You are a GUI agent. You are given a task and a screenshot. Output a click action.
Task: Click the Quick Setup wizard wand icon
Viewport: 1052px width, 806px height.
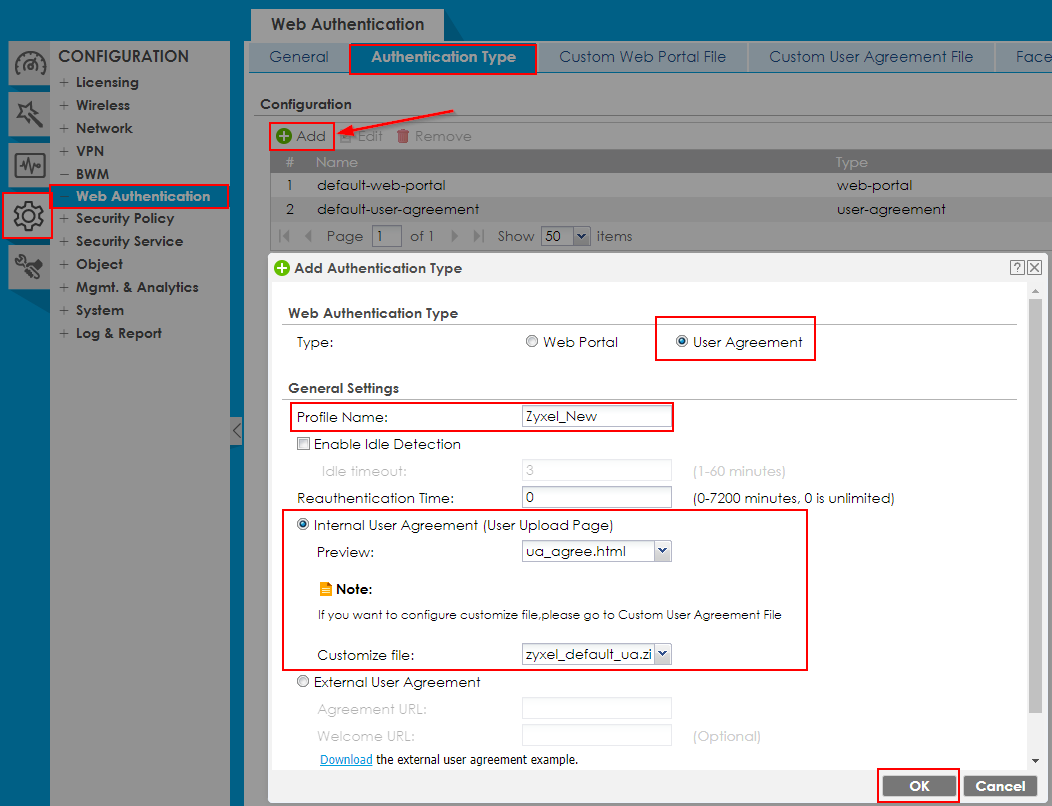[x=29, y=115]
